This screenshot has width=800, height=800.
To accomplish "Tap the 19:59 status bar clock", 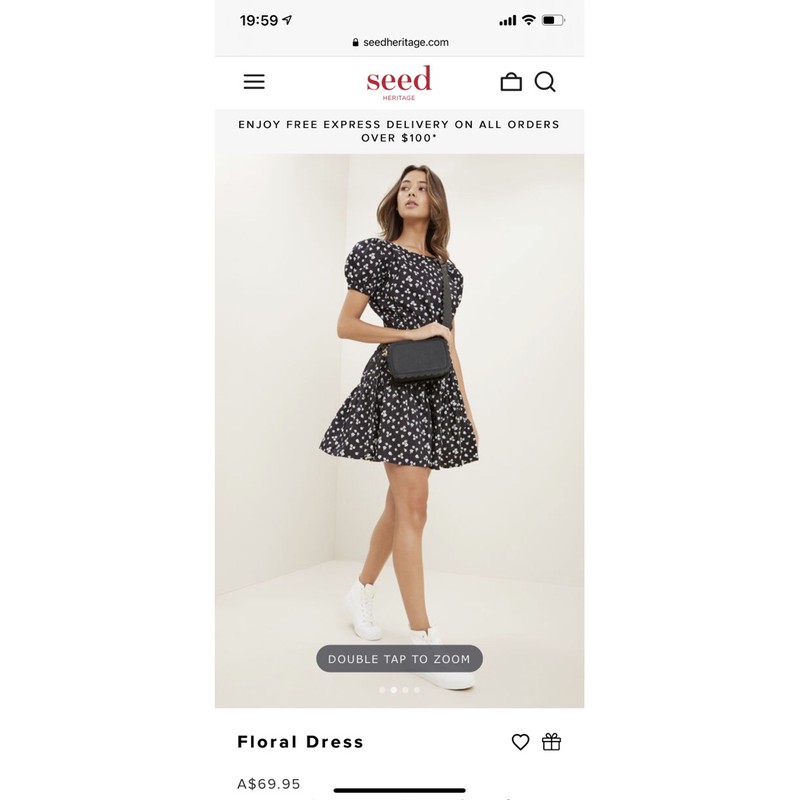I will pos(259,20).
